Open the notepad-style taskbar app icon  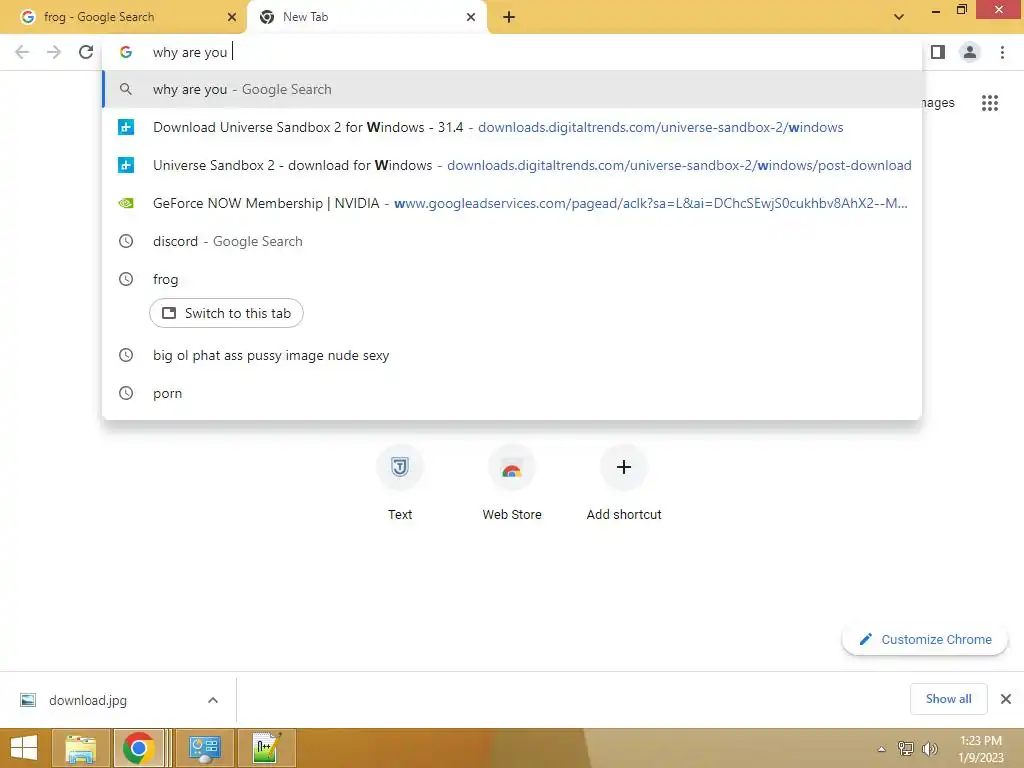click(267, 748)
